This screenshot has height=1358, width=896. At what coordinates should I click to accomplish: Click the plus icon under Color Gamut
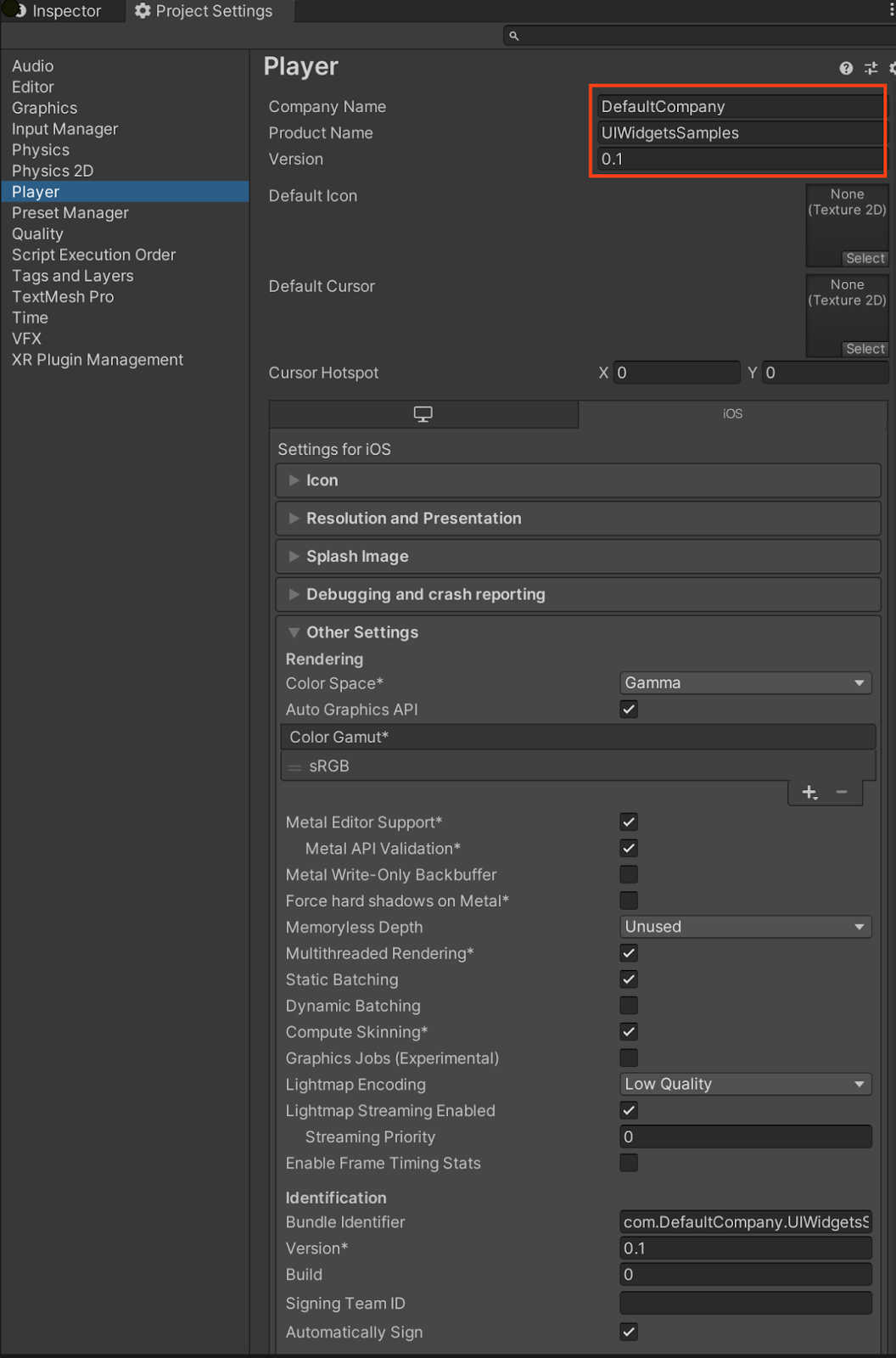point(809,792)
